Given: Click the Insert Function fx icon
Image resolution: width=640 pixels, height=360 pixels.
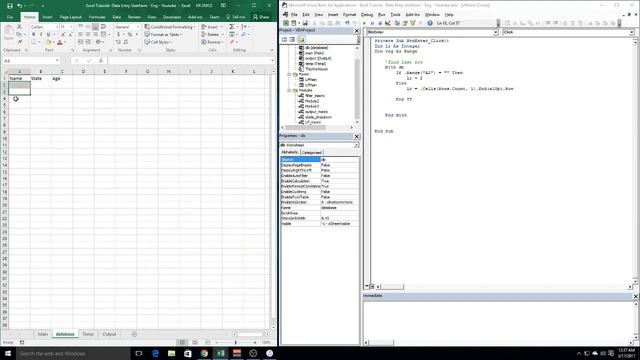Looking at the screenshot, I should (x=100, y=61).
